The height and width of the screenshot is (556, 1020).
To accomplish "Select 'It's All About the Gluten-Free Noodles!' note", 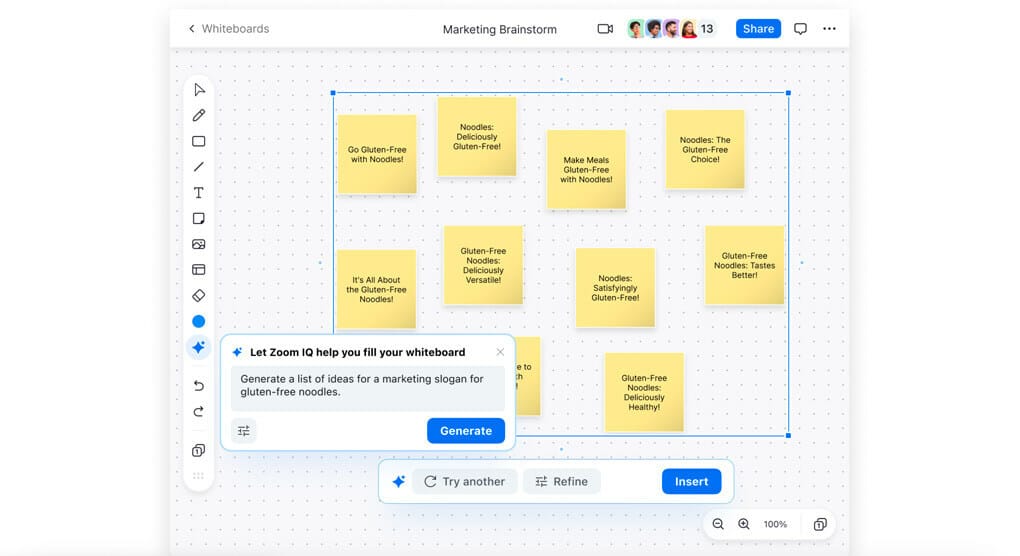I will (x=377, y=289).
